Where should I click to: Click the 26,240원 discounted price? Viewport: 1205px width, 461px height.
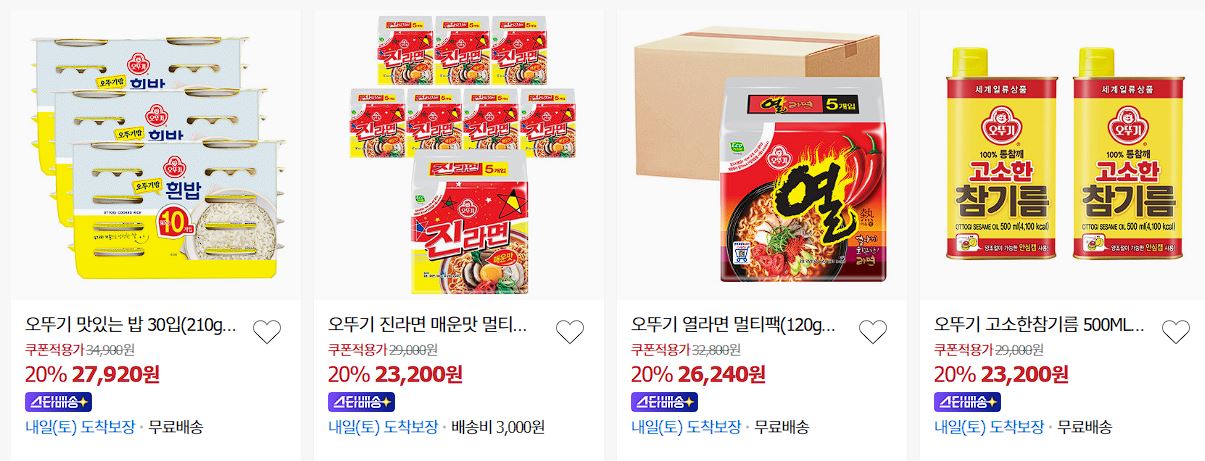[722, 375]
